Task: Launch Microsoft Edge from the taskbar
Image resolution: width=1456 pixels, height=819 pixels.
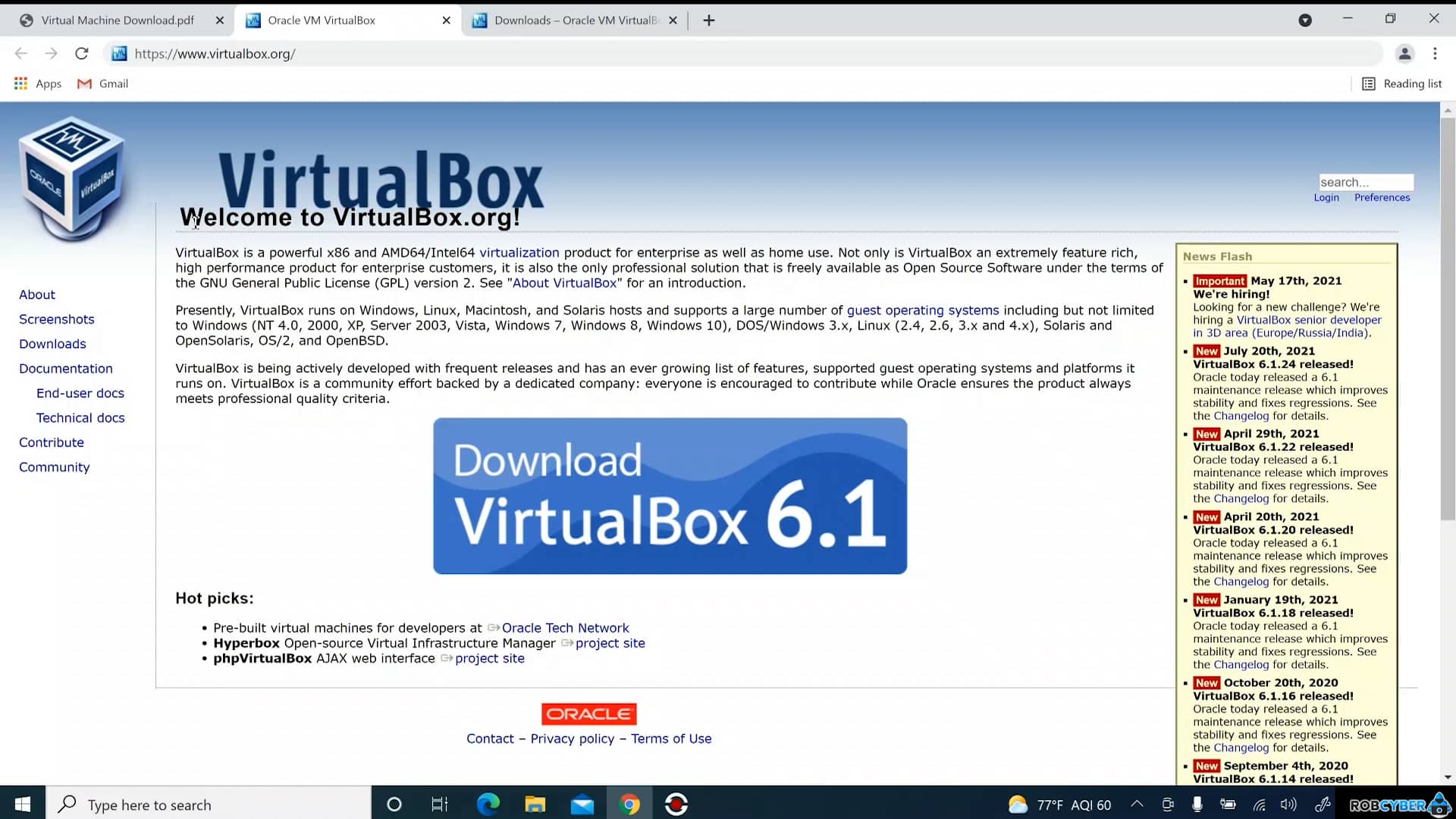Action: click(x=488, y=804)
